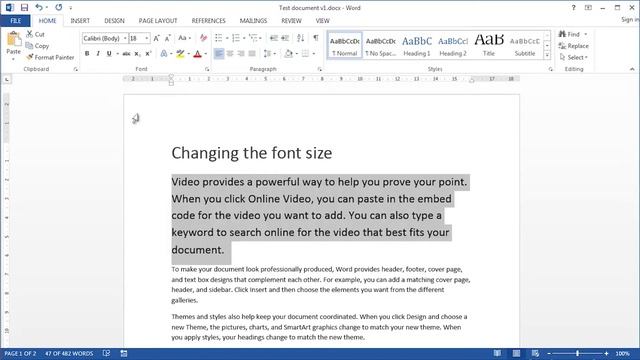Open line and paragraph spacing options
The height and width of the screenshot is (360, 640).
[267, 53]
